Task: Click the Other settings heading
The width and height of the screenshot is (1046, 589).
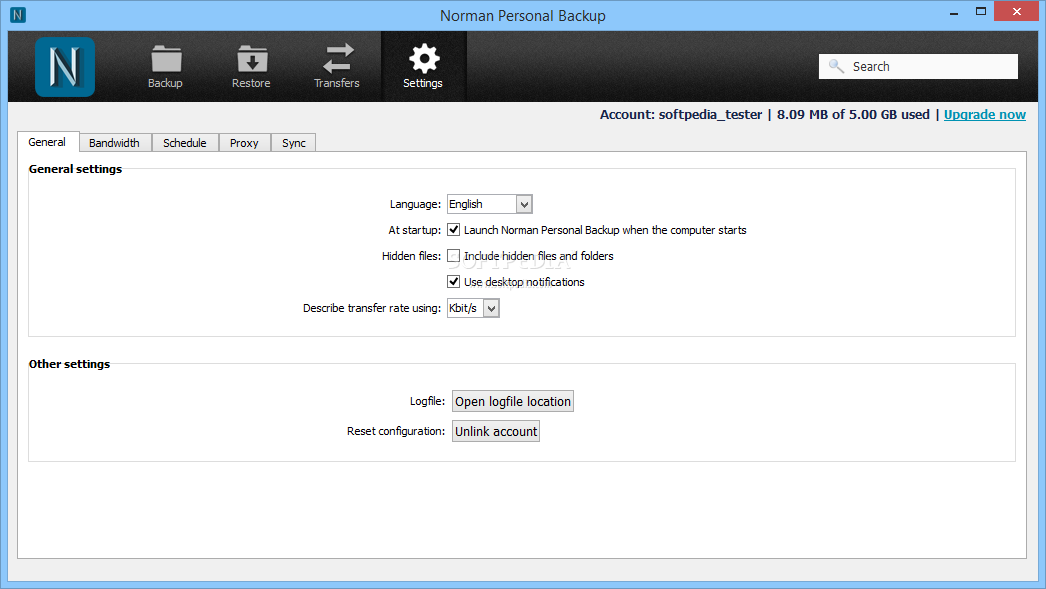Action: point(69,364)
